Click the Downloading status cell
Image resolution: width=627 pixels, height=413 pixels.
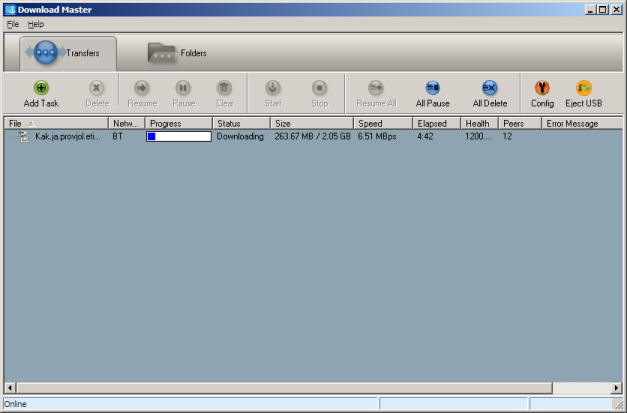(240, 136)
